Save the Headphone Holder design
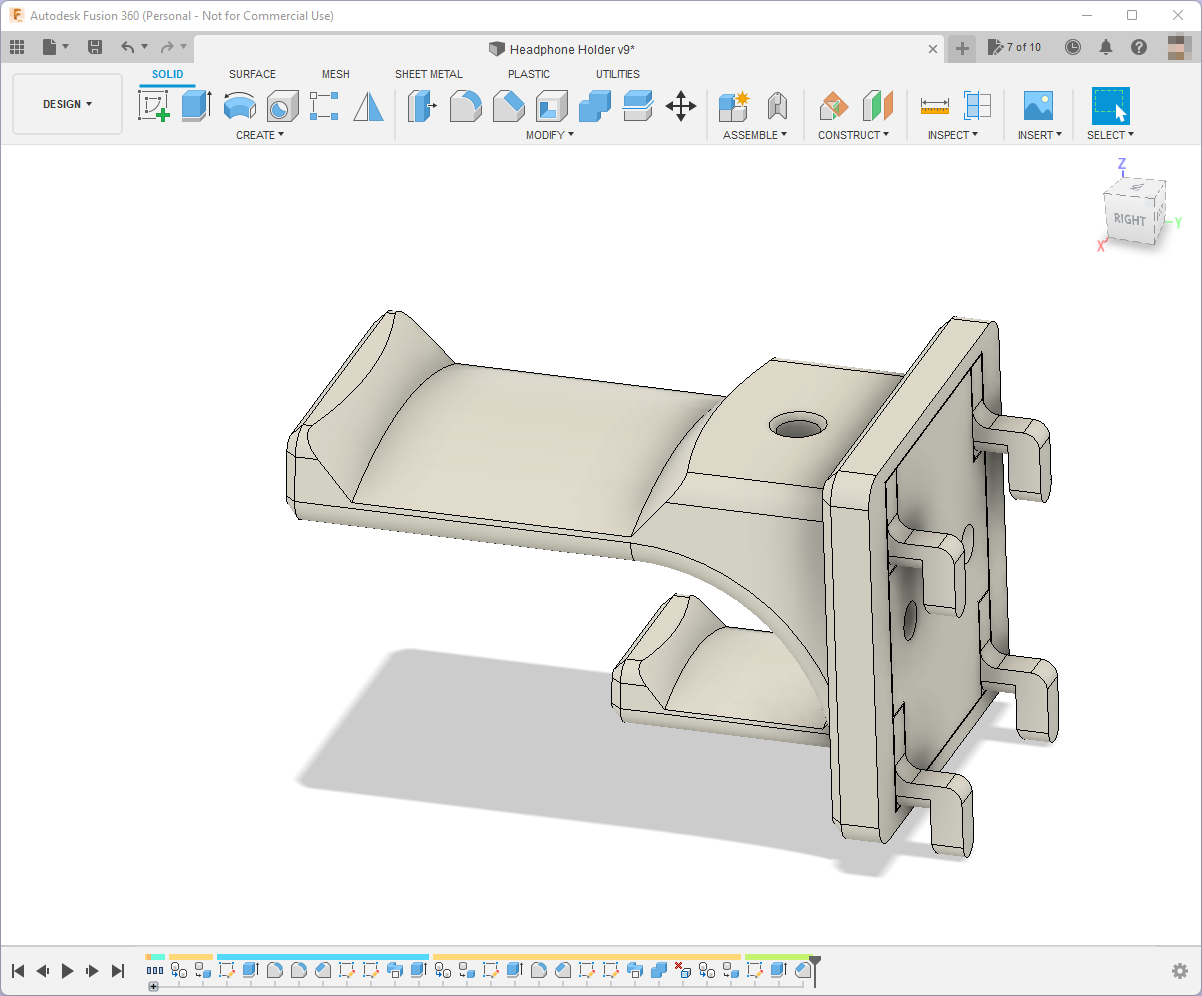Image resolution: width=1202 pixels, height=996 pixels. [x=94, y=47]
